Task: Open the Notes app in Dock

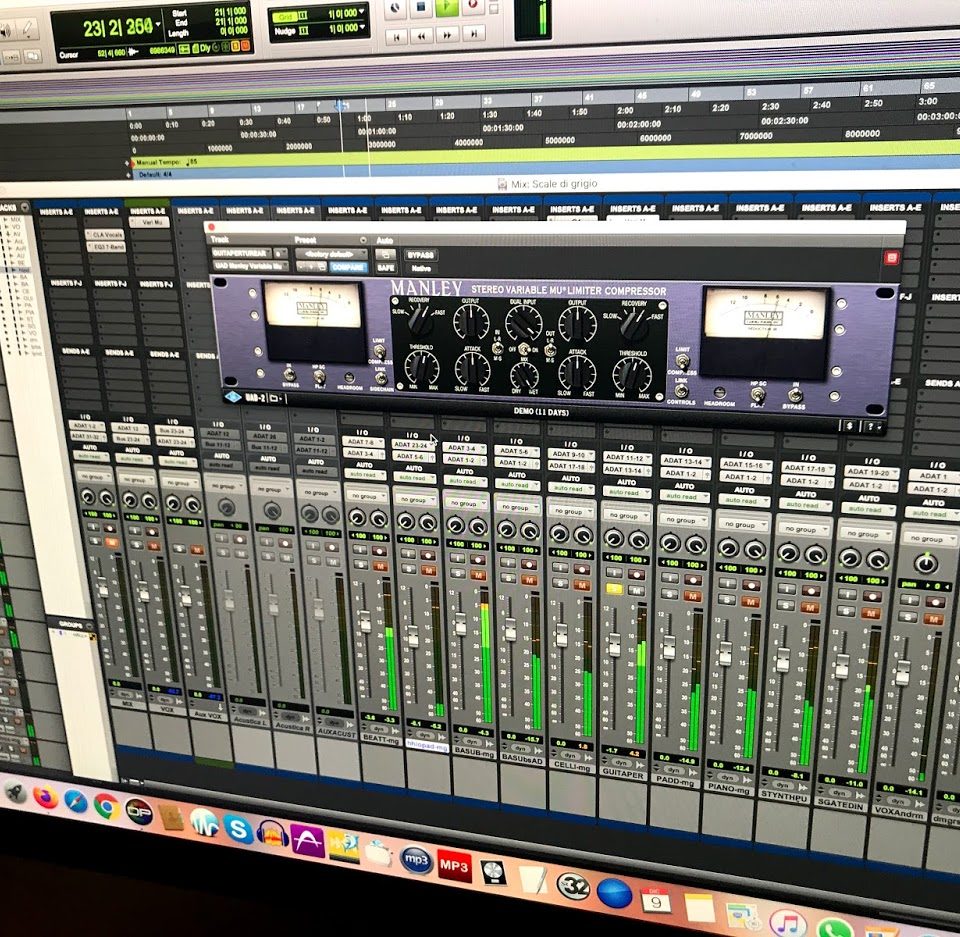Action: [699, 908]
